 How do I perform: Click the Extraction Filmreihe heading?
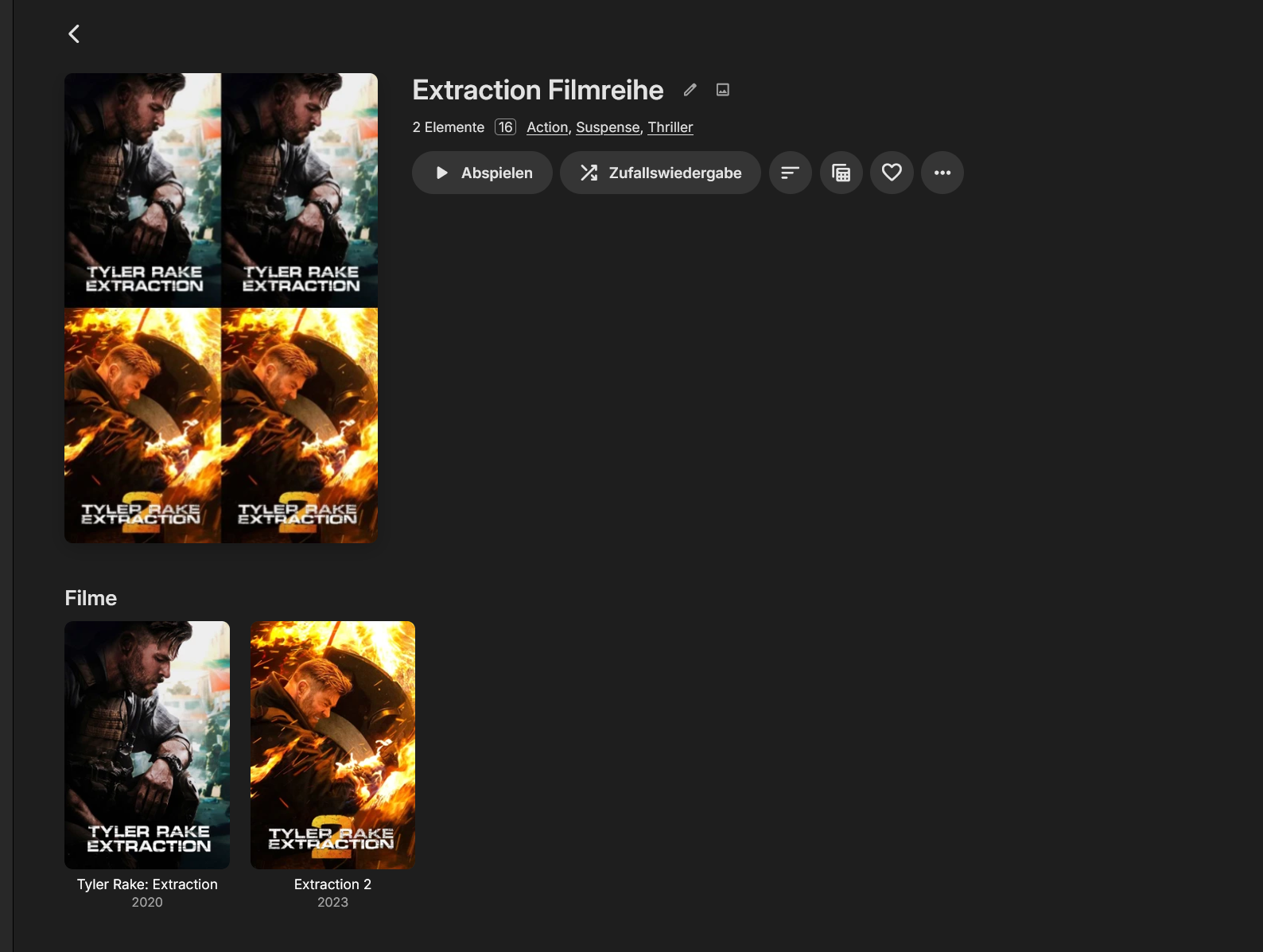[x=538, y=90]
